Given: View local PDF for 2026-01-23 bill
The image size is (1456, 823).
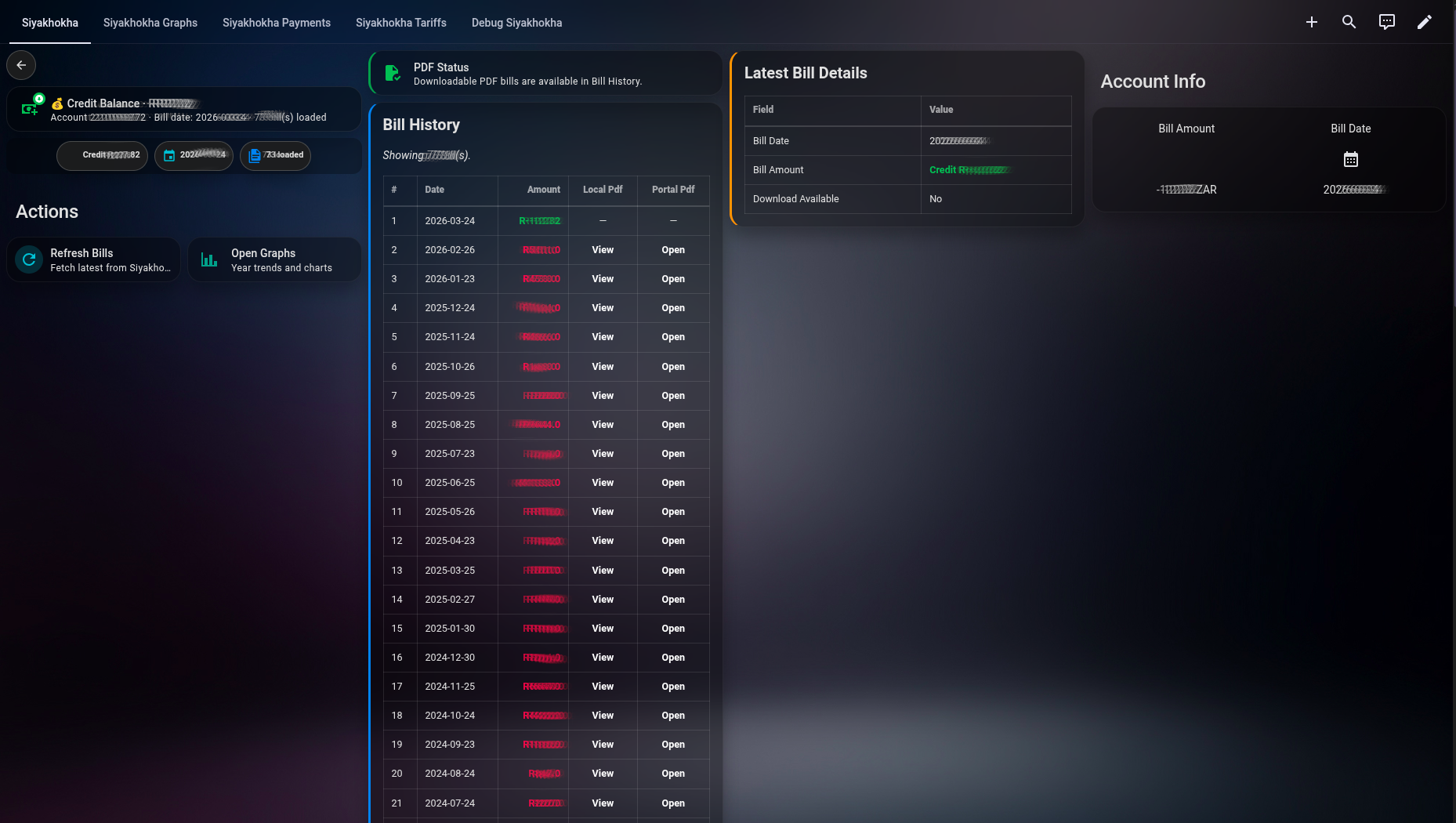Looking at the screenshot, I should (603, 279).
